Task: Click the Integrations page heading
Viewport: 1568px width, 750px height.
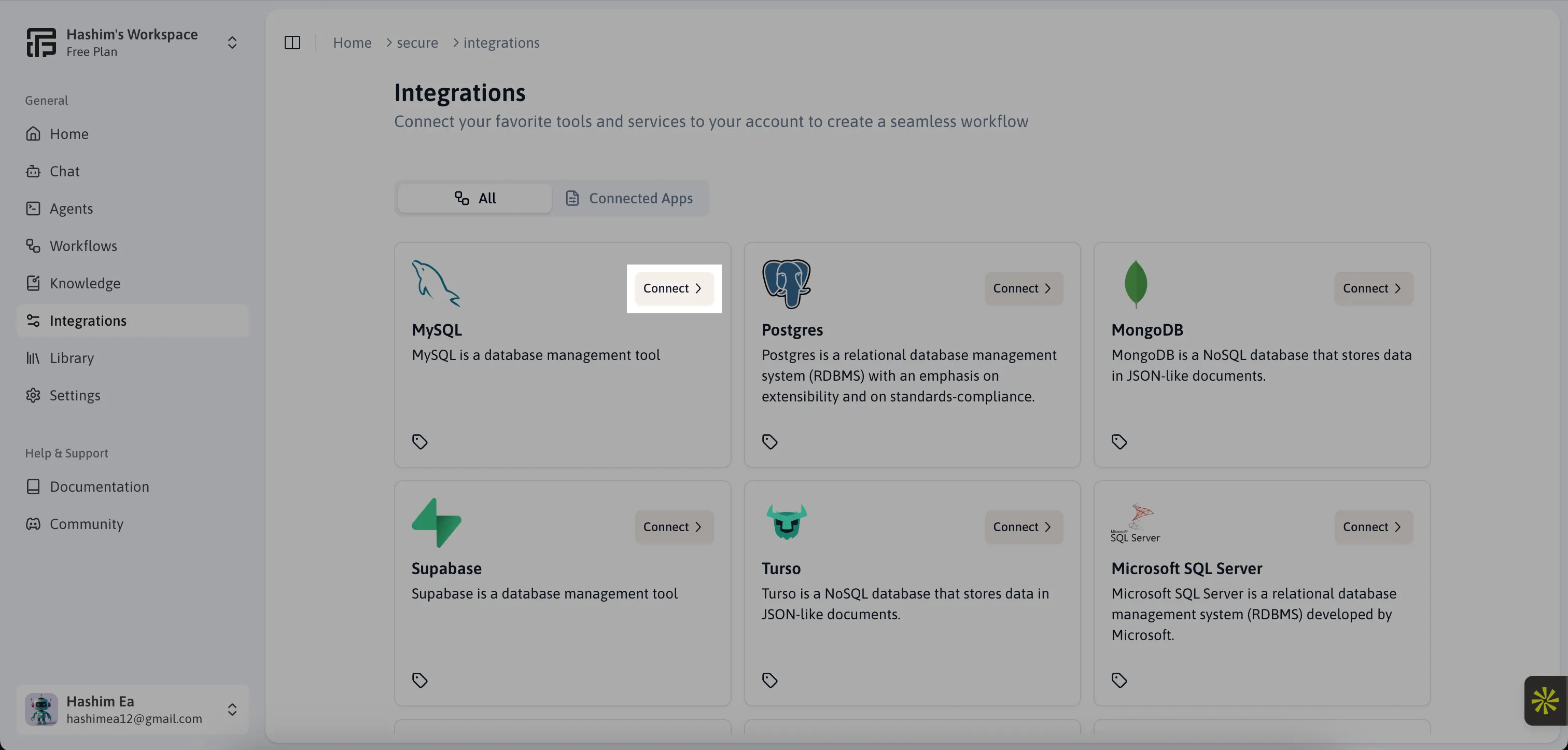Action: [459, 92]
